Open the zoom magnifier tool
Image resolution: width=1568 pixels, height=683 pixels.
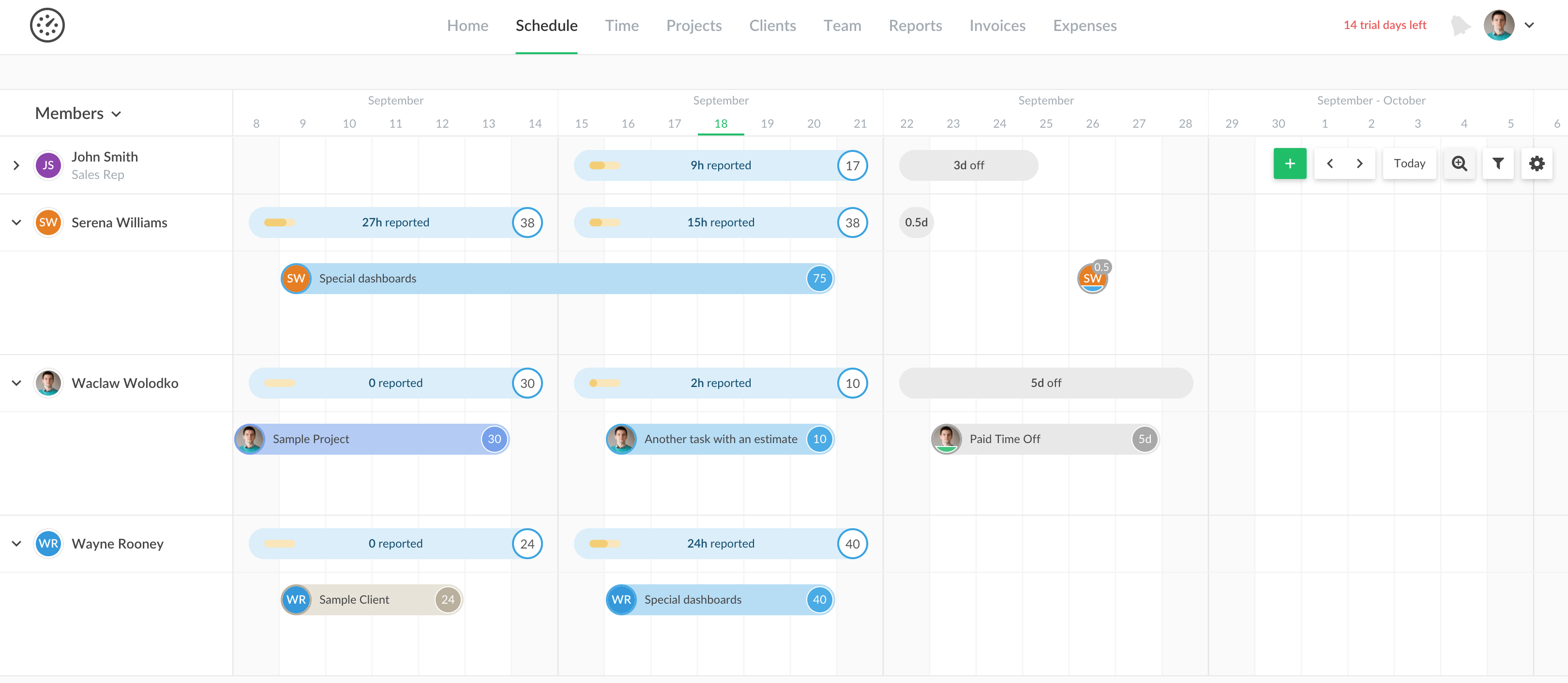click(1459, 163)
